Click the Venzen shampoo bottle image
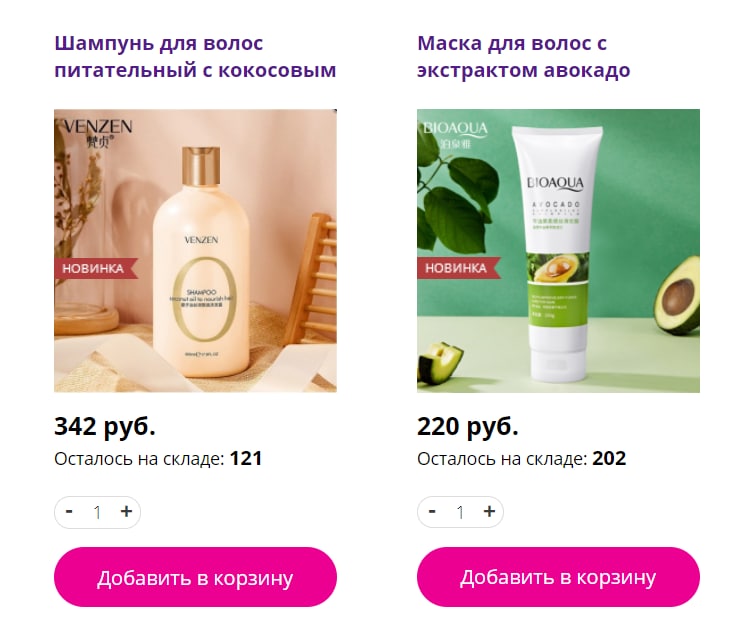 tap(195, 251)
